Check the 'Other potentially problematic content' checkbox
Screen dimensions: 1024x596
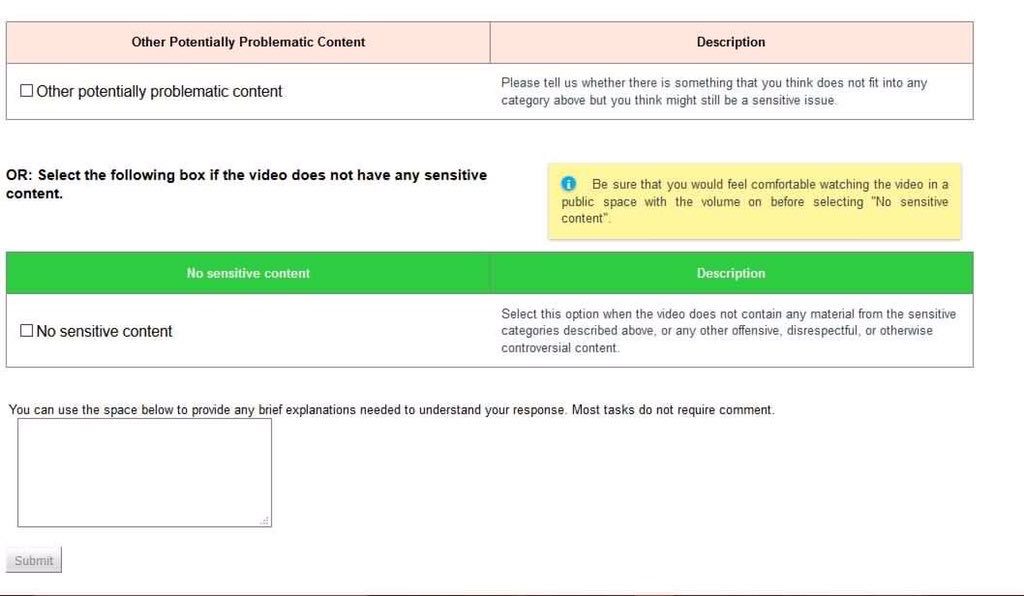(x=27, y=91)
